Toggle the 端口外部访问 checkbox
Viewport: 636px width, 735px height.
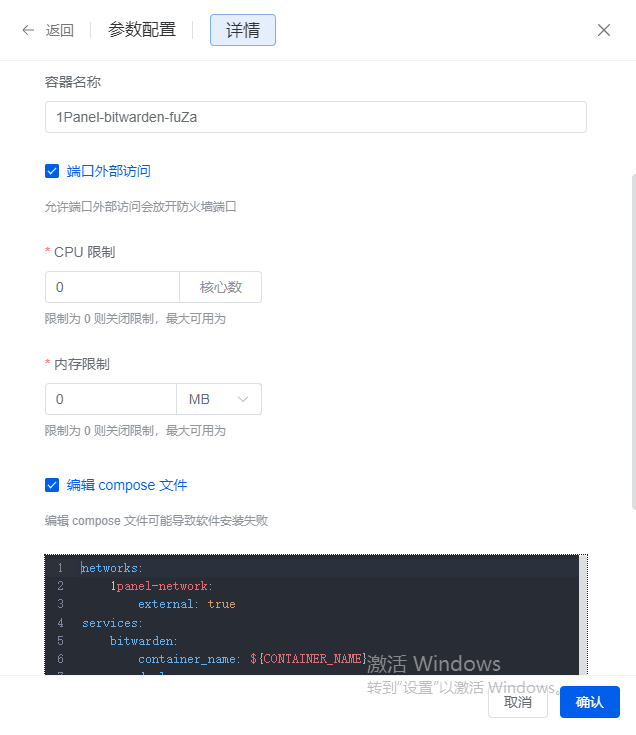(x=52, y=171)
